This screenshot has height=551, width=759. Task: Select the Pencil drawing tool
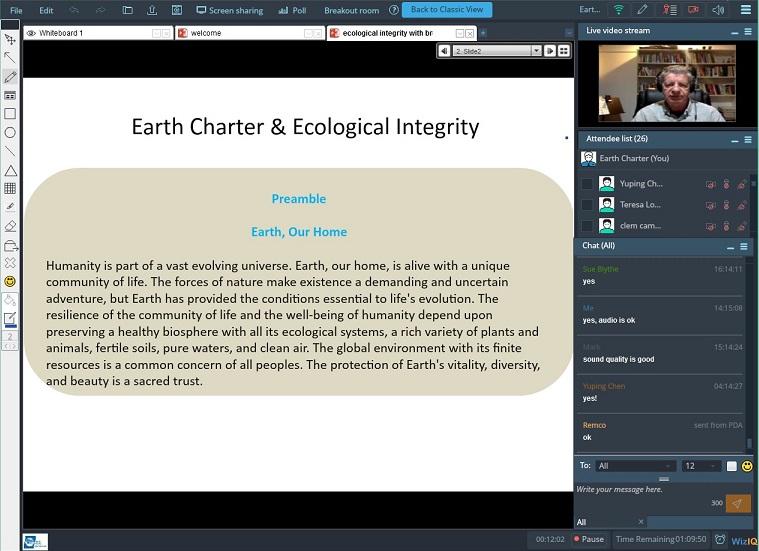coord(10,76)
